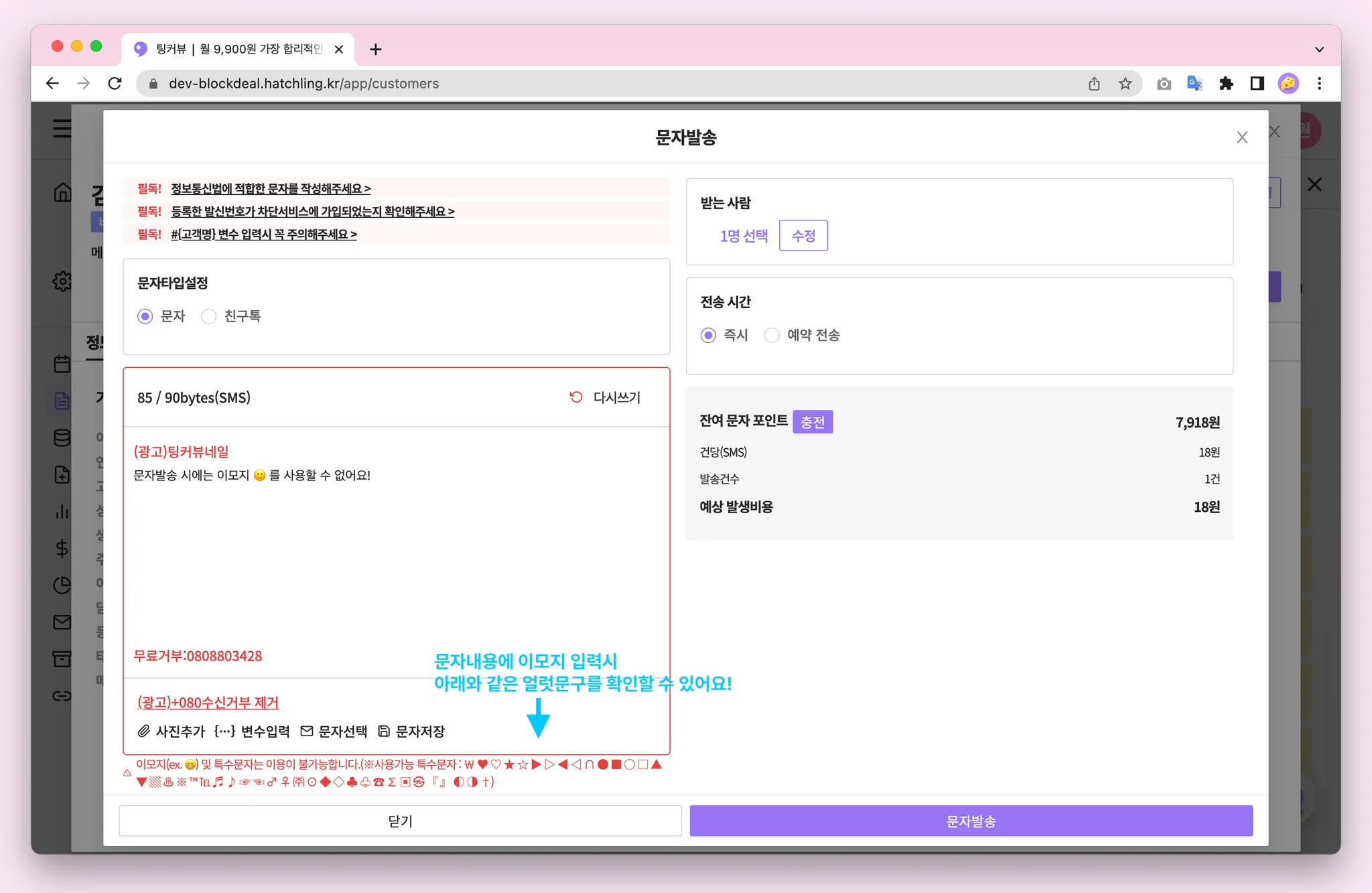Click the Google Translate toolbar icon
The height and width of the screenshot is (893, 1372).
1194,84
